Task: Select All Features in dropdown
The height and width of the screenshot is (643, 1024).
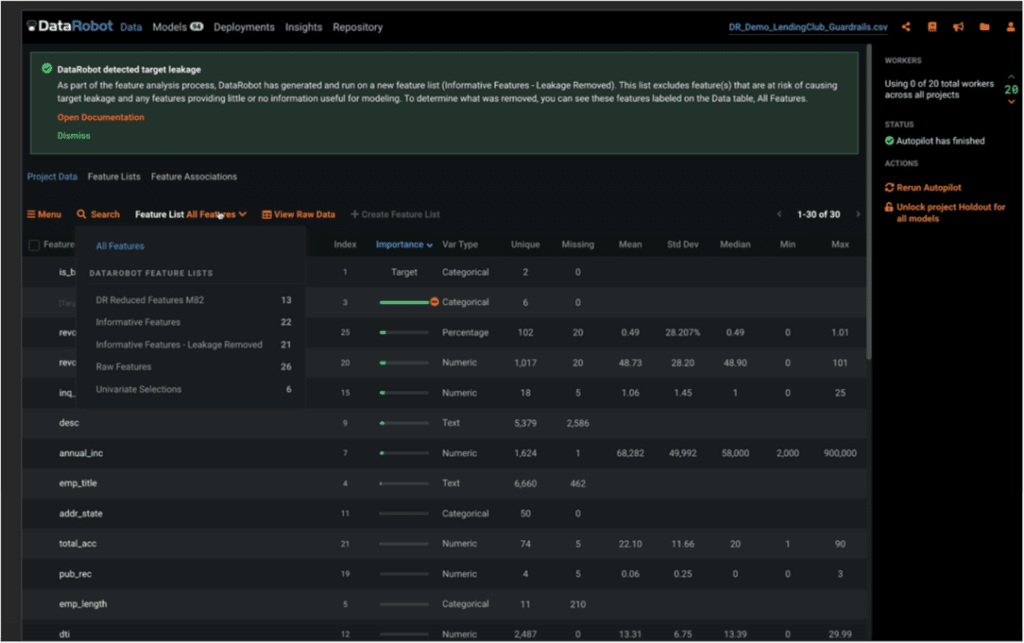Action: point(120,245)
